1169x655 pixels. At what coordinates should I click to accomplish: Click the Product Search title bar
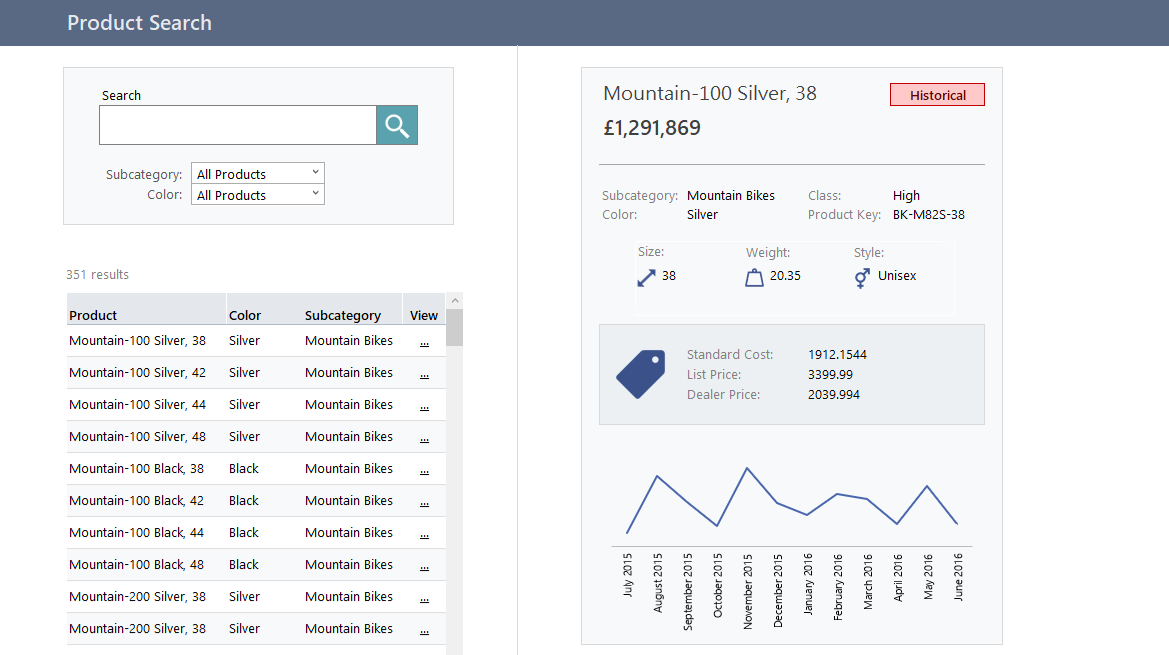point(139,22)
